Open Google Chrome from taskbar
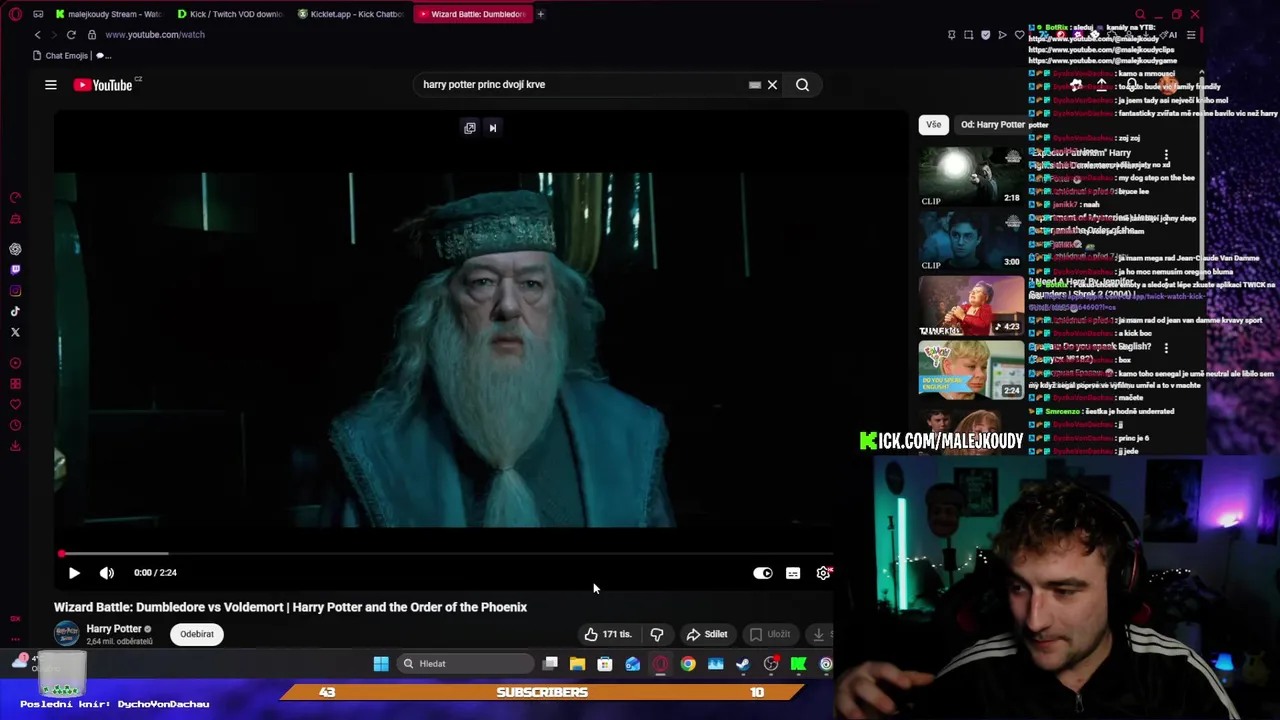1280x720 pixels. (x=688, y=664)
